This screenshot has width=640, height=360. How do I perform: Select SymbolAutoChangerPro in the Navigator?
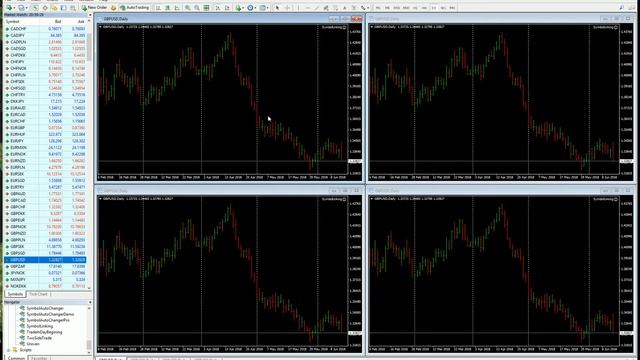(x=48, y=320)
